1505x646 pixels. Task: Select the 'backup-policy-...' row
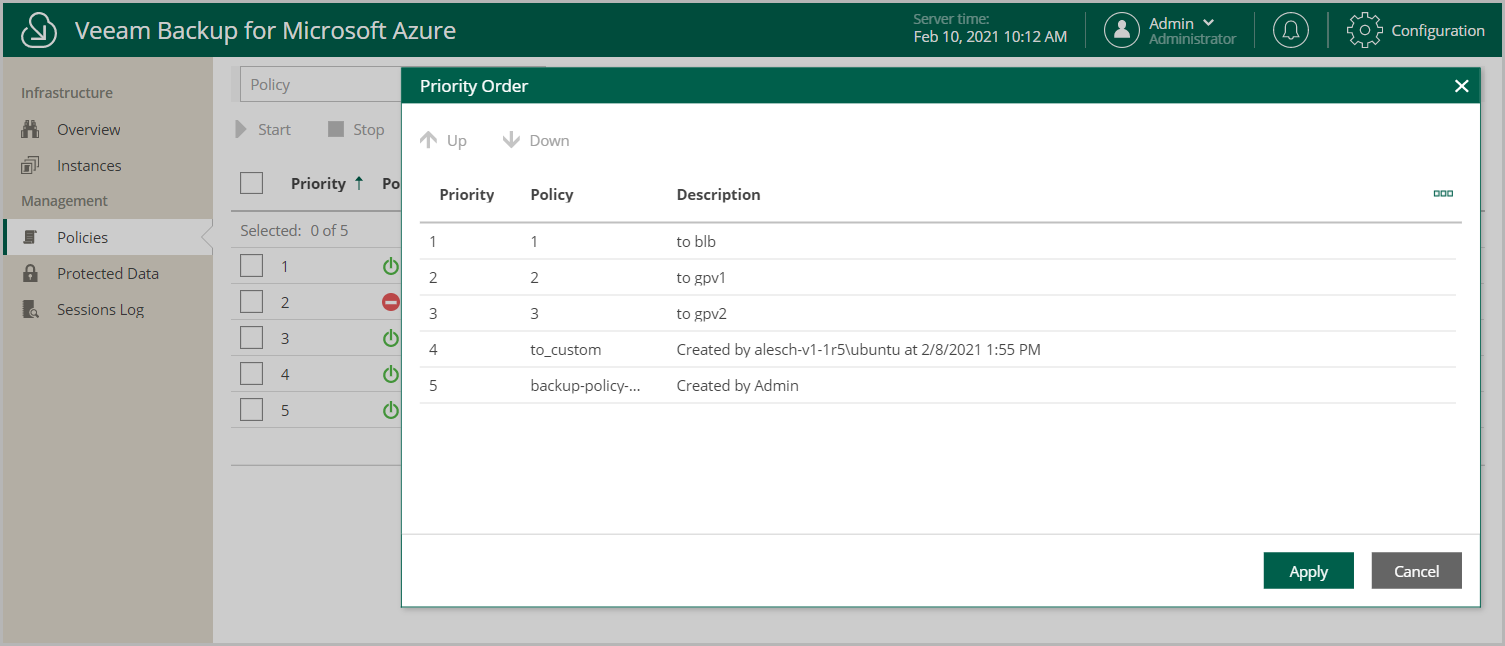coord(937,385)
